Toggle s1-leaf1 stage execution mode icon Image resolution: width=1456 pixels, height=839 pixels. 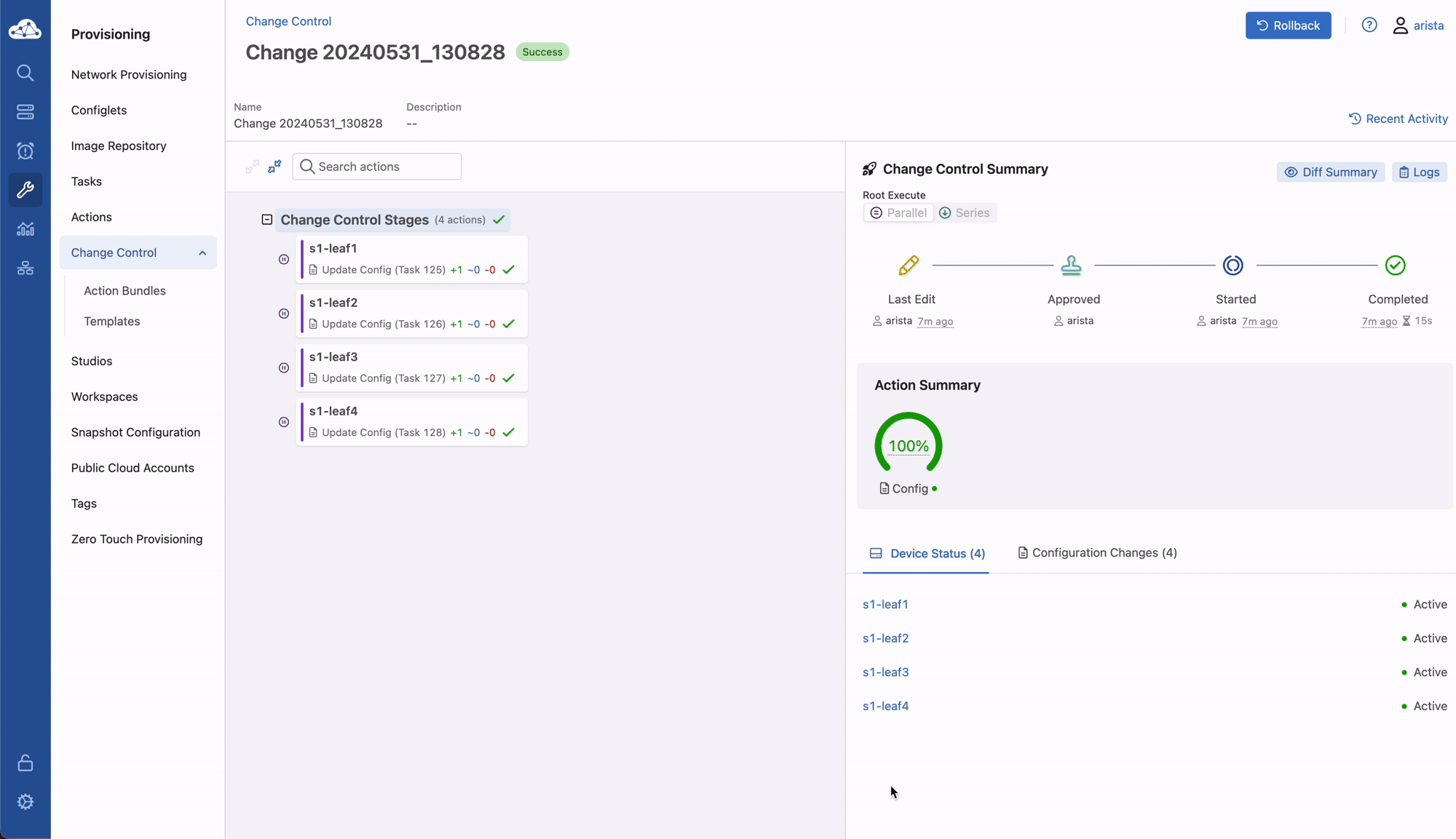(x=284, y=260)
